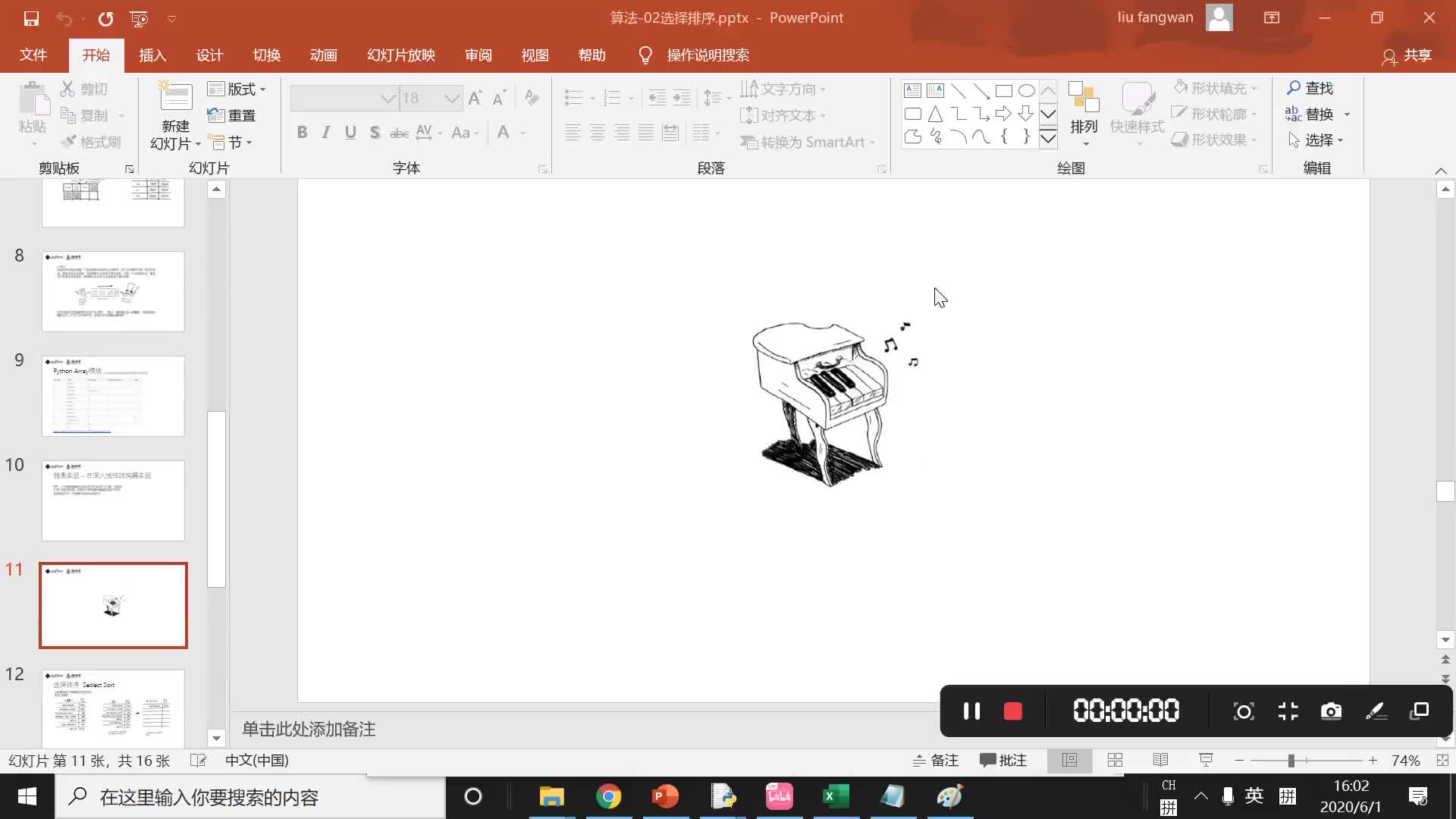Click the language indicator 中文(中国)
Screen dimensions: 1456x819
[256, 761]
